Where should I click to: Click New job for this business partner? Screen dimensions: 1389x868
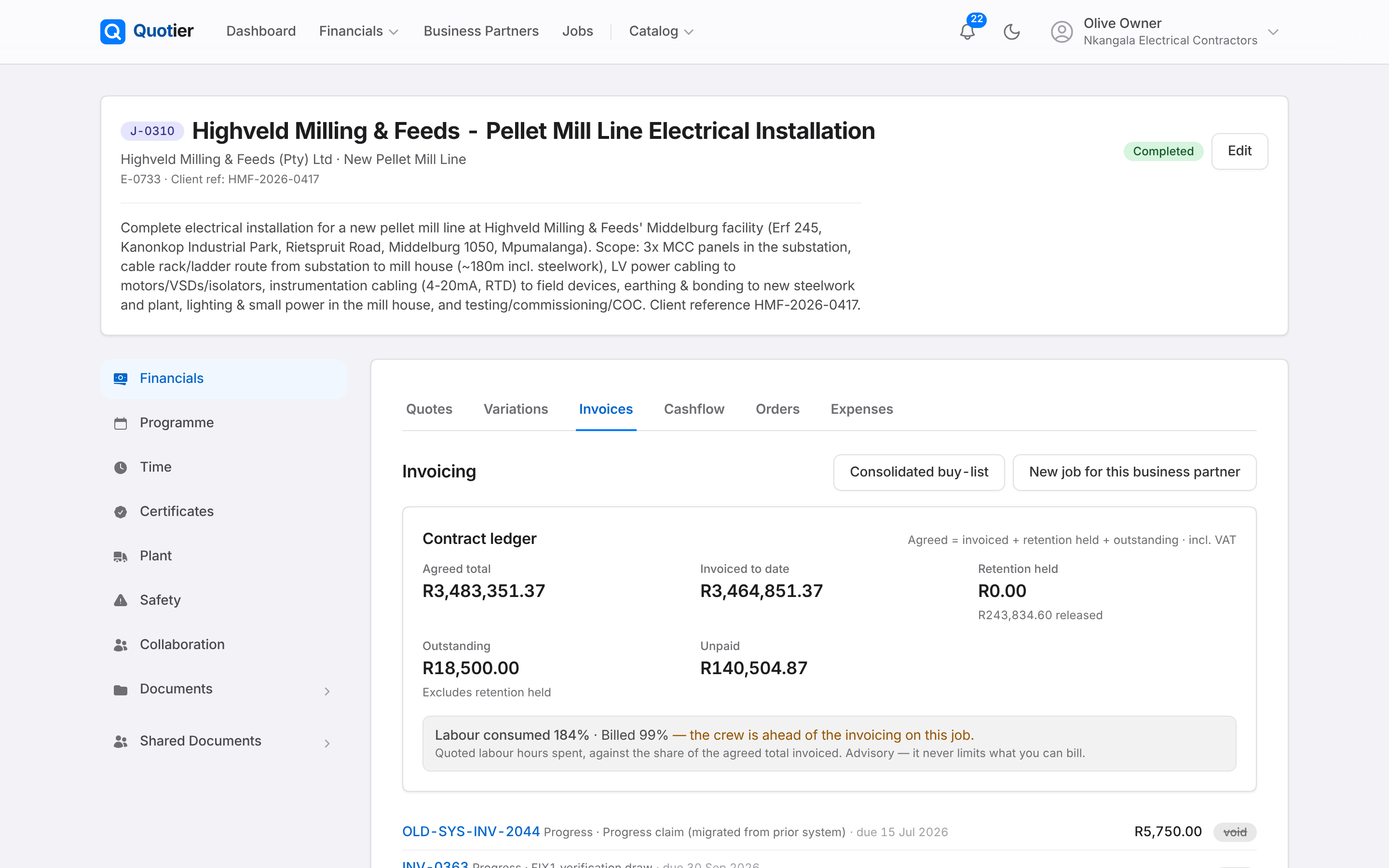(x=1134, y=472)
